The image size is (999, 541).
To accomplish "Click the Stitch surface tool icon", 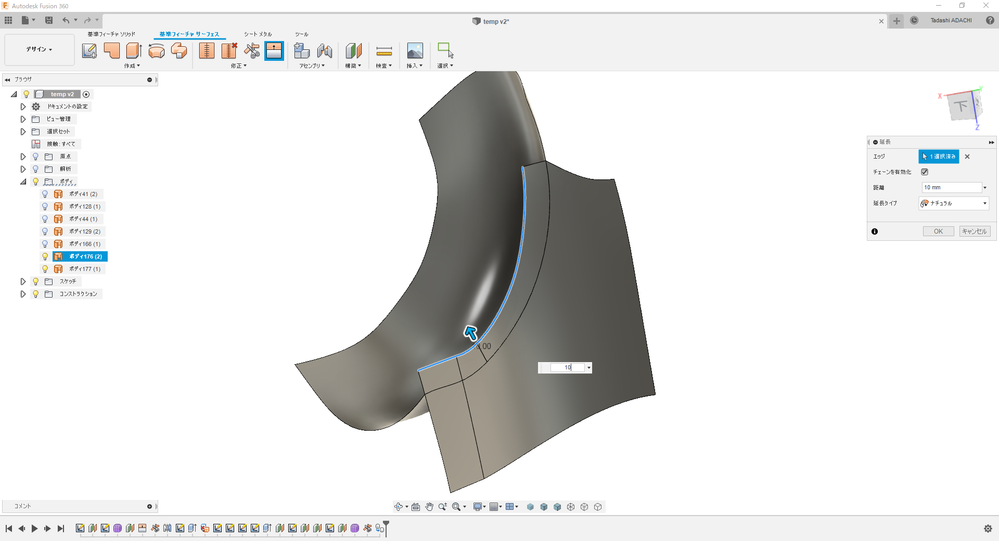I will (206, 50).
